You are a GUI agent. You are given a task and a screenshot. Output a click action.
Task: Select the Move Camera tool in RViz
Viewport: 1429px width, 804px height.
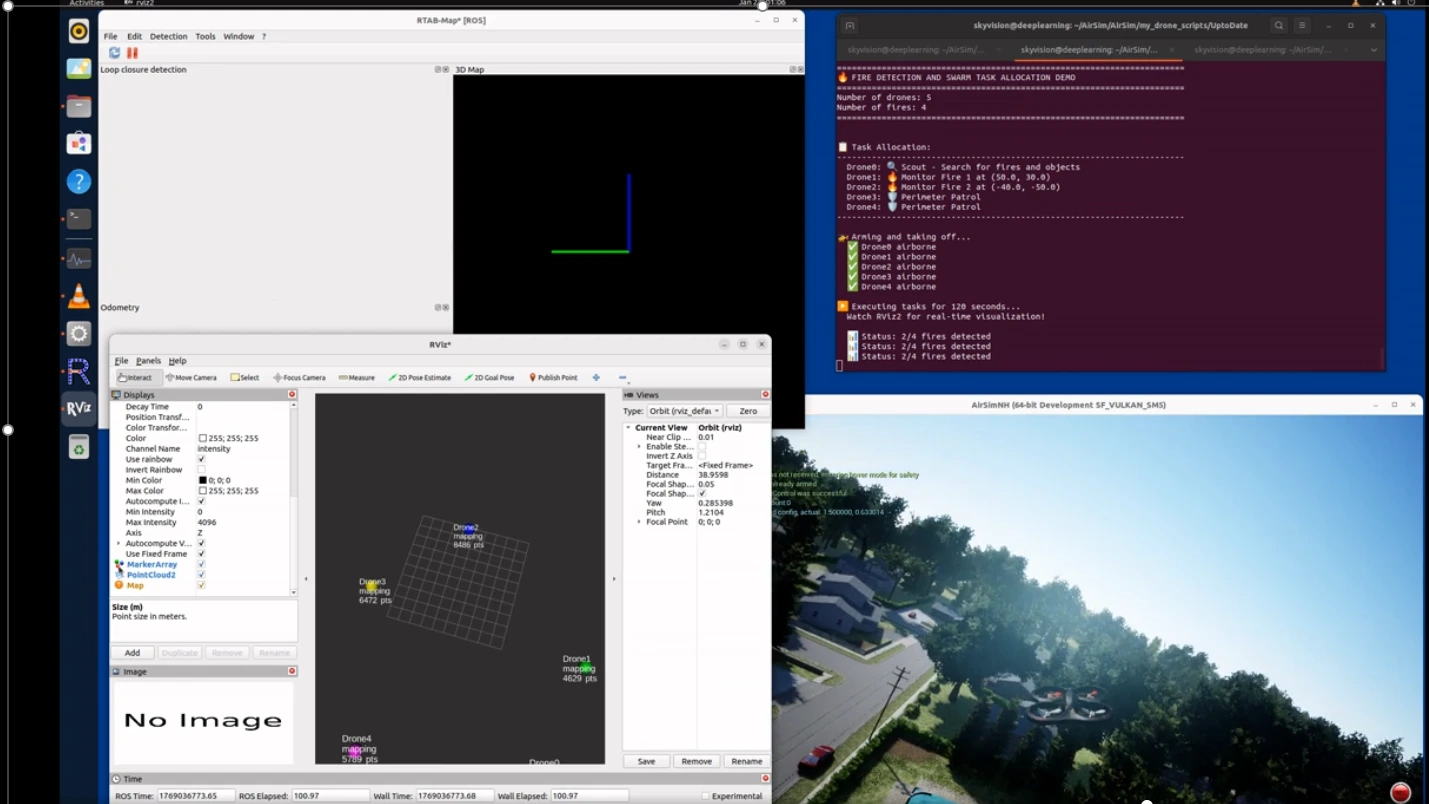[x=191, y=378]
